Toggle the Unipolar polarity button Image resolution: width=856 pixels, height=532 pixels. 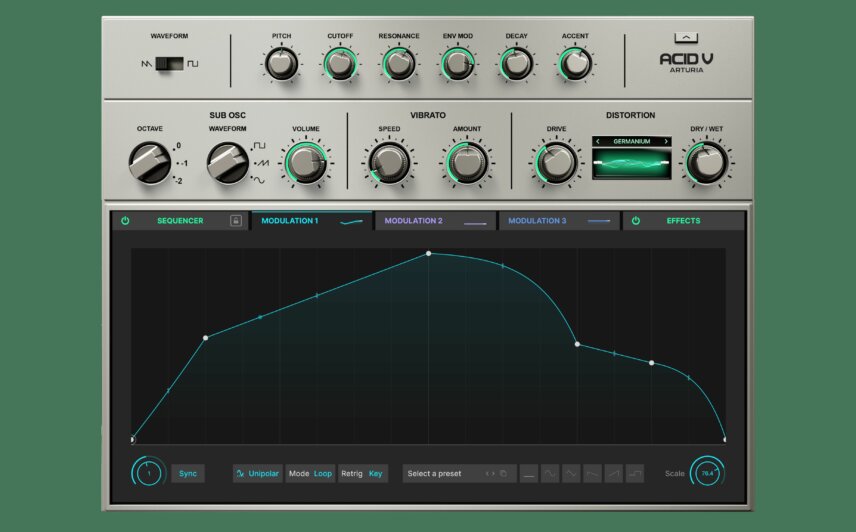tap(257, 474)
